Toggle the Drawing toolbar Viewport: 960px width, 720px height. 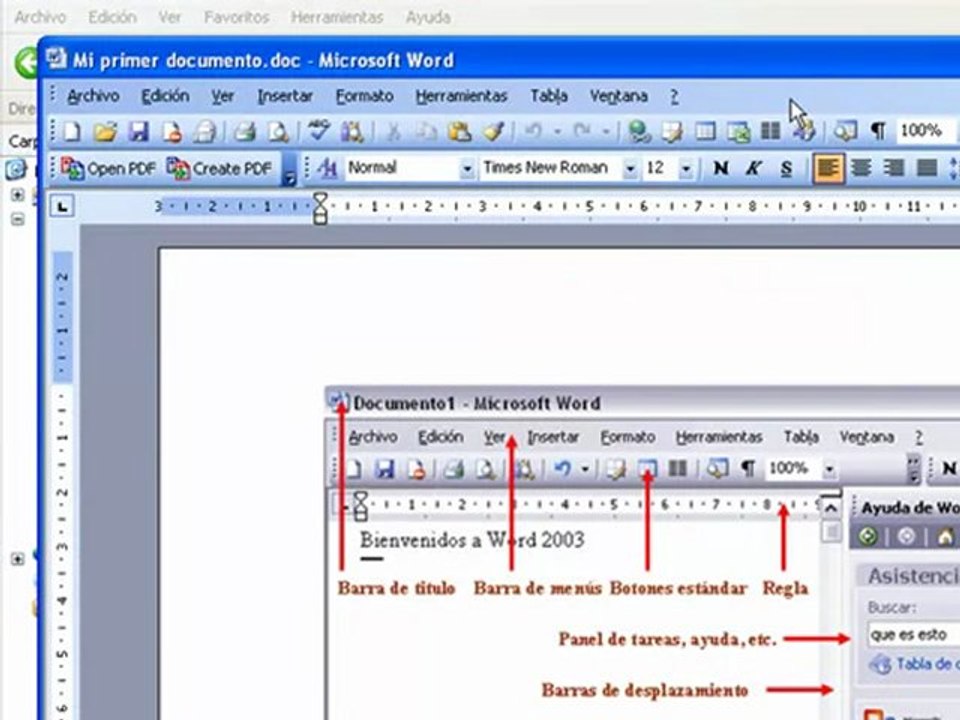[803, 131]
